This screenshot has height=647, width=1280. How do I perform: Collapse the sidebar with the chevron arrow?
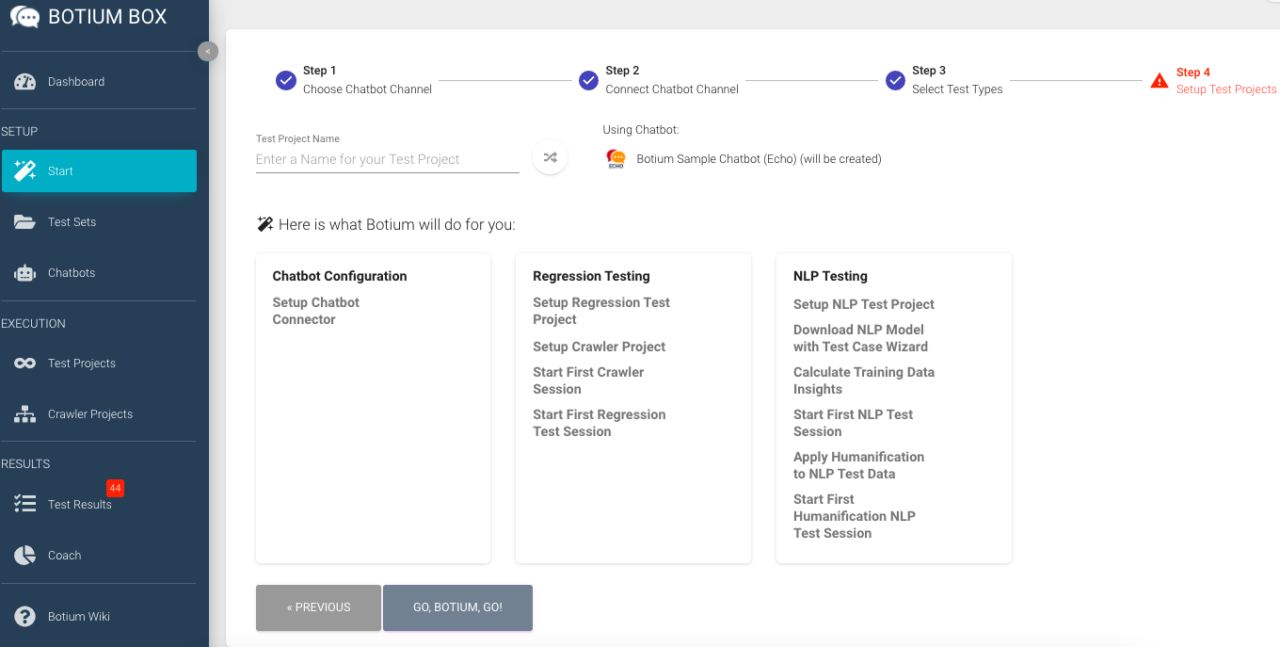click(x=208, y=51)
